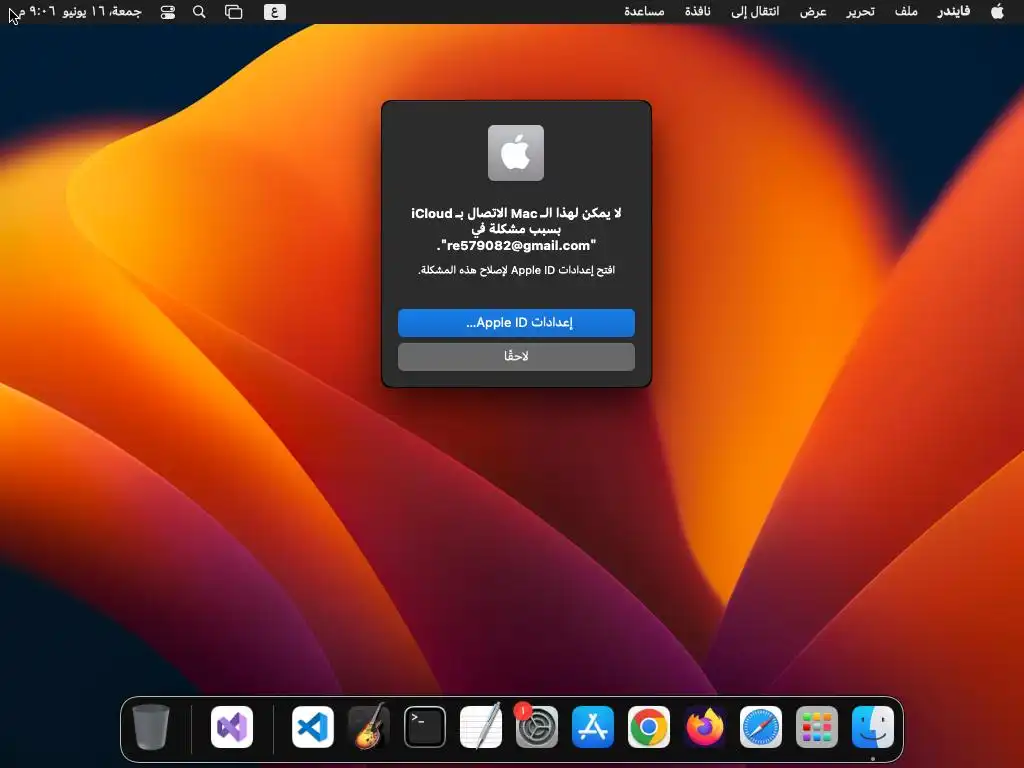This screenshot has height=768, width=1024.
Task: Open Spotlight search in the menu bar
Action: (x=199, y=12)
